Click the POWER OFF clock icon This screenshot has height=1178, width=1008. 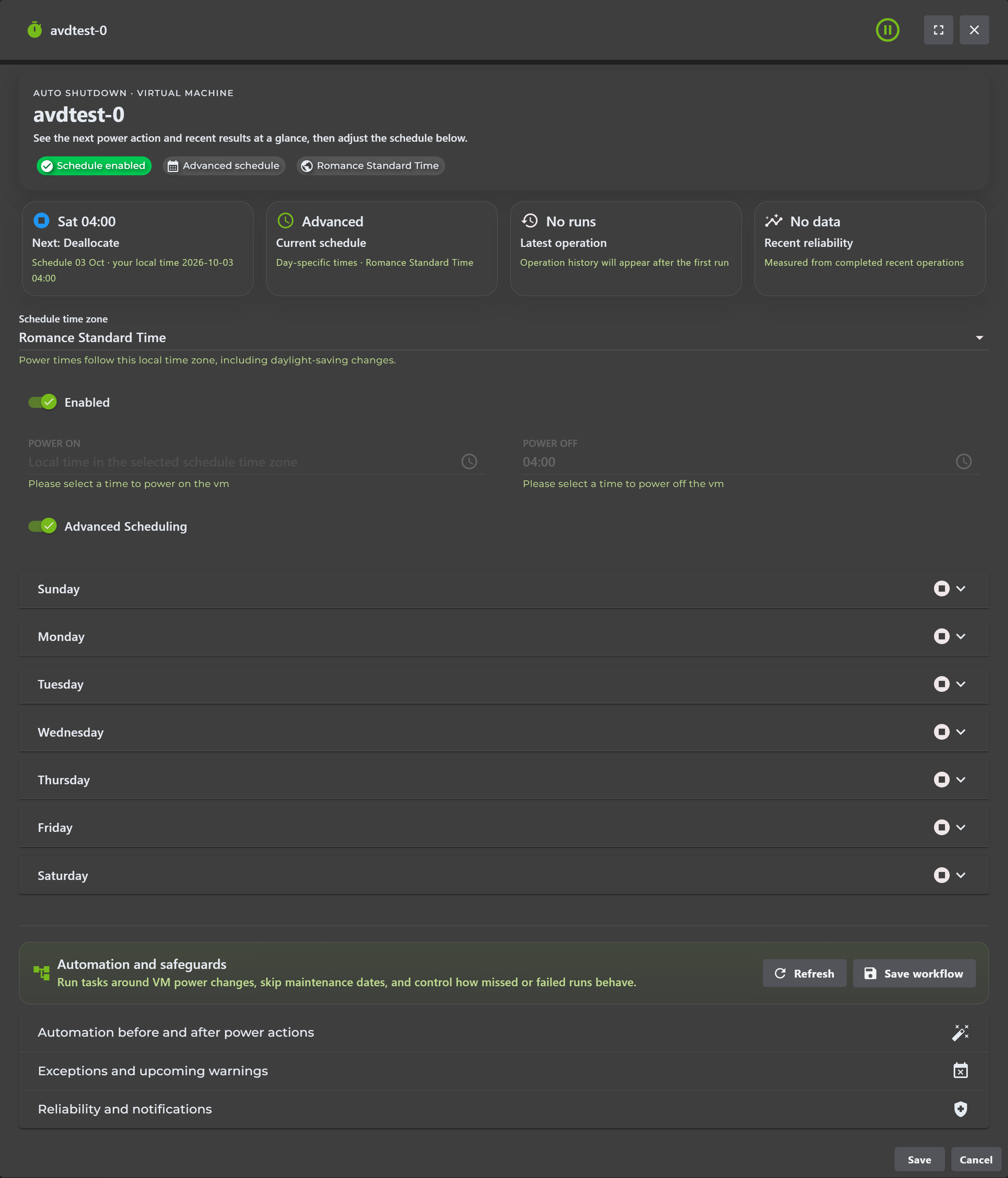(x=963, y=461)
